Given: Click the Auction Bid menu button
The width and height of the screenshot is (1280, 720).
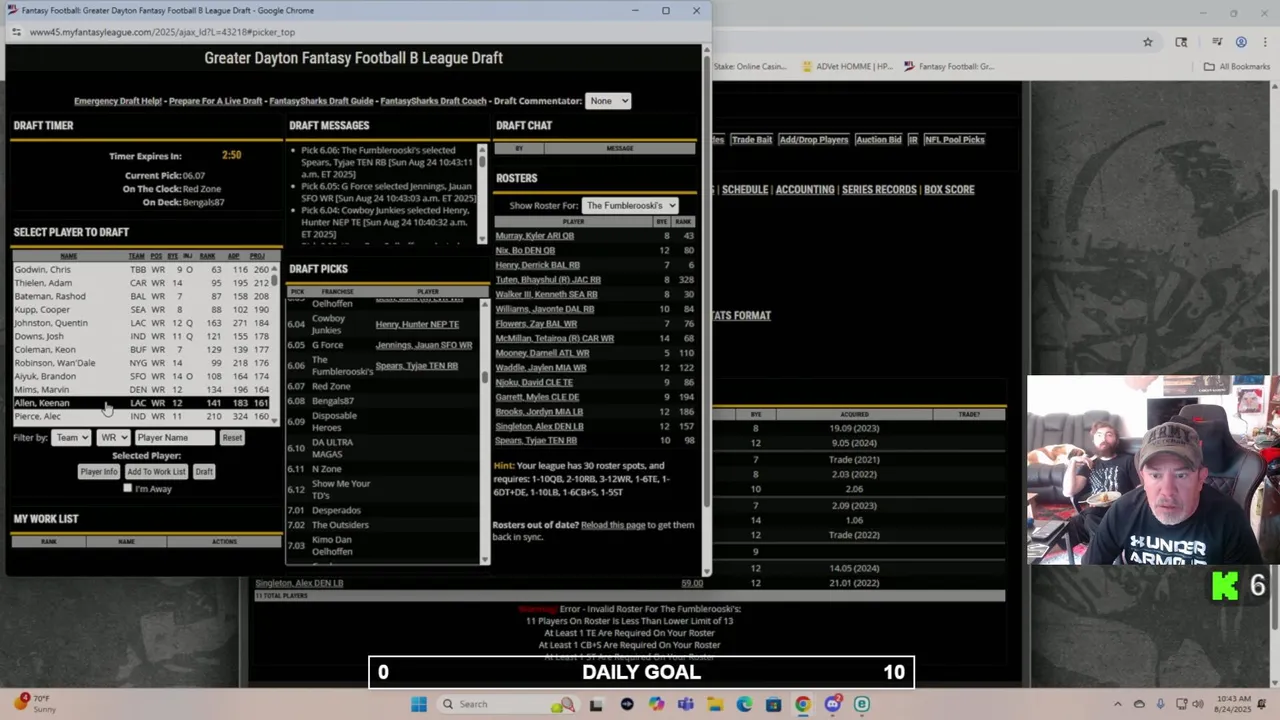Looking at the screenshot, I should (879, 140).
